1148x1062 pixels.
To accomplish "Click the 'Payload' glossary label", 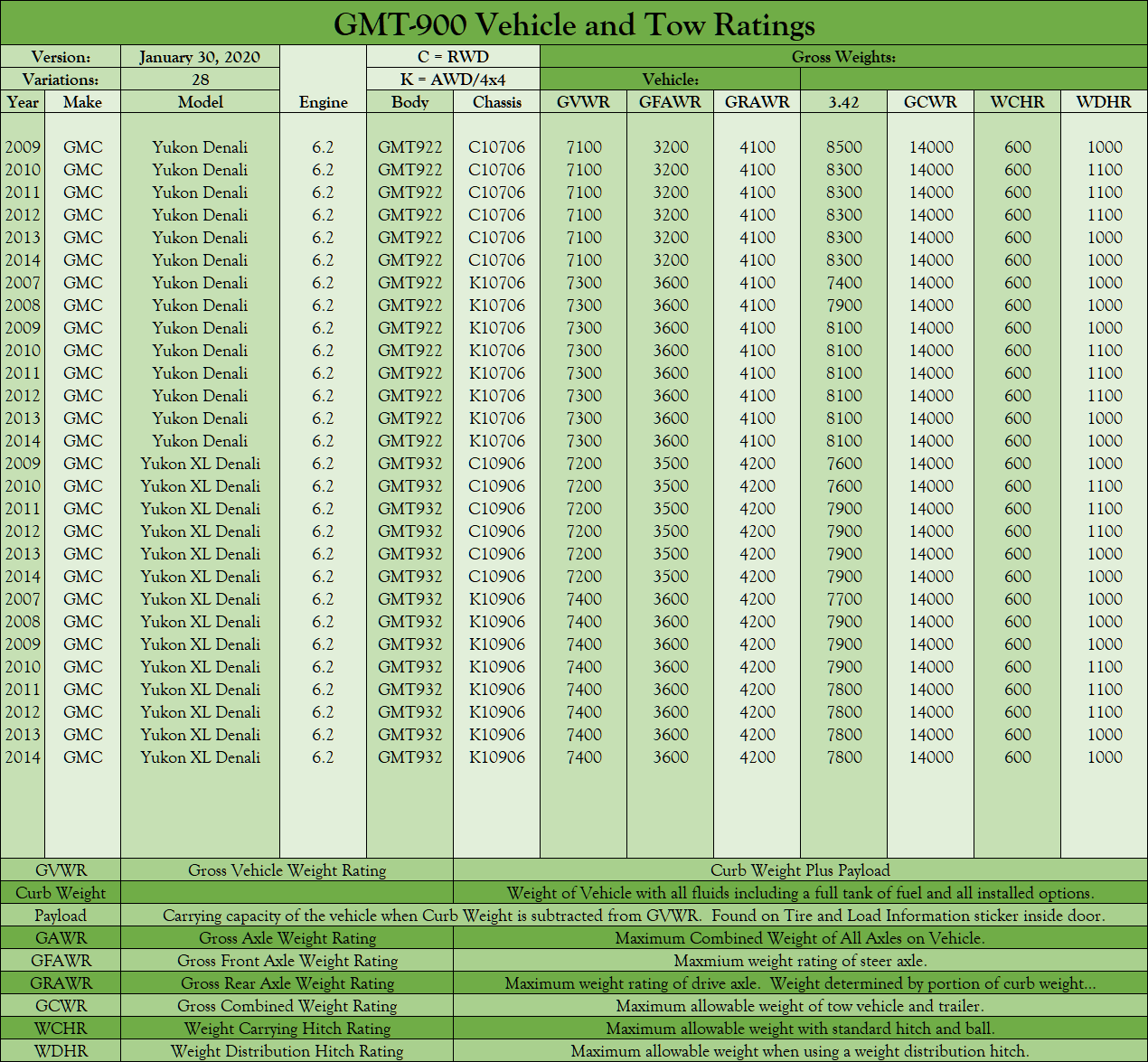I will [x=61, y=916].
